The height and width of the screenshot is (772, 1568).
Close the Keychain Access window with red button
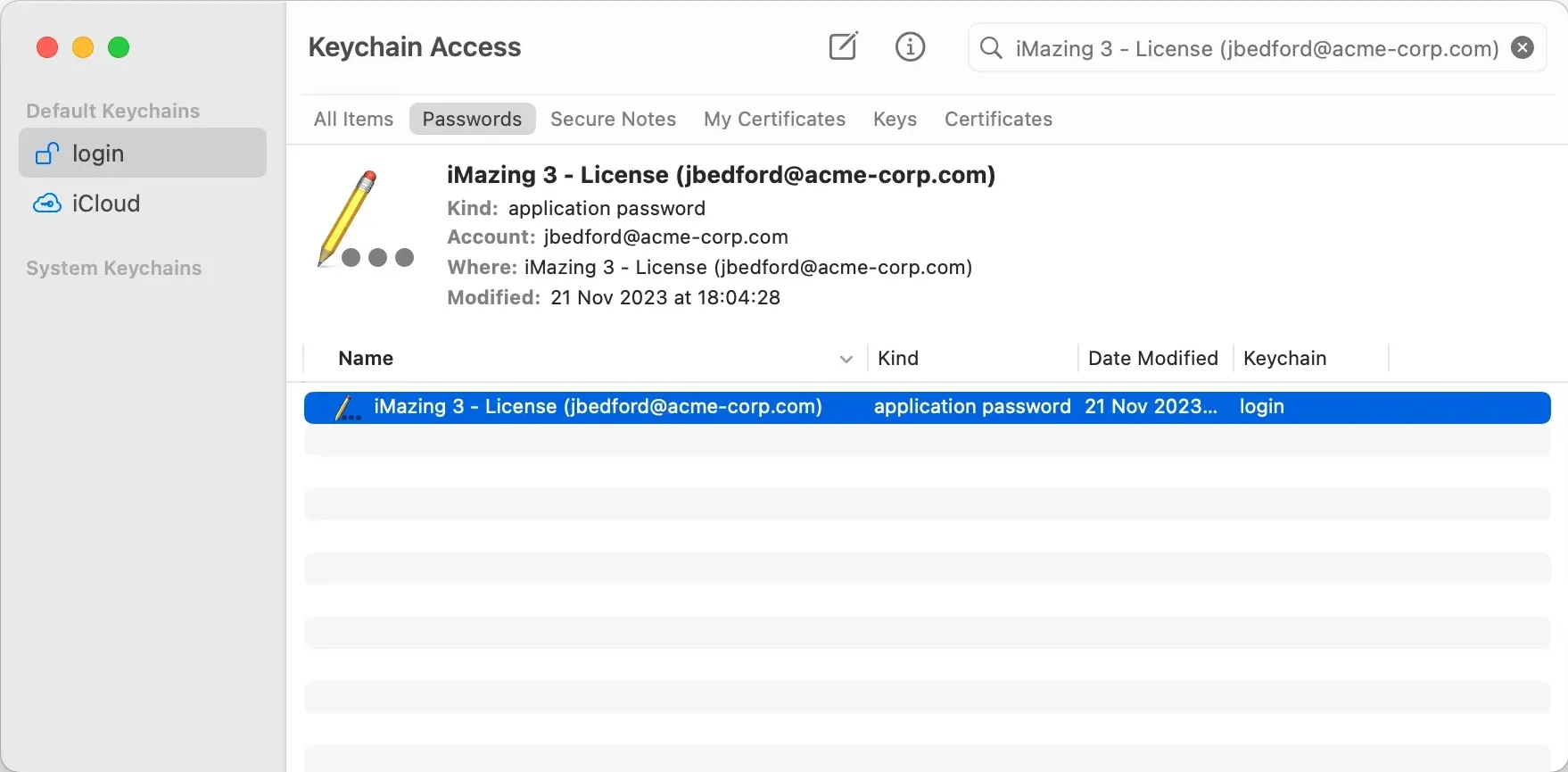[47, 47]
